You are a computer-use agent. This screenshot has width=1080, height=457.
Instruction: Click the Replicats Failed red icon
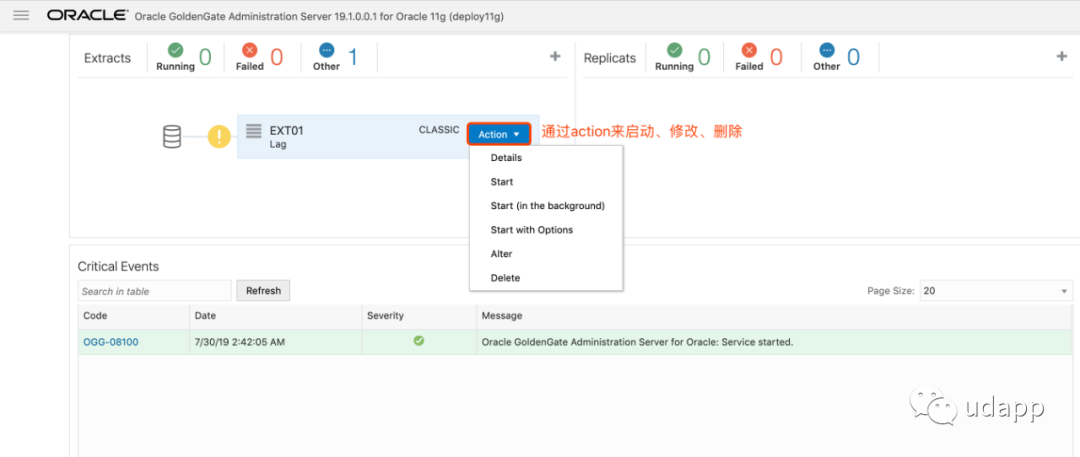(x=749, y=50)
